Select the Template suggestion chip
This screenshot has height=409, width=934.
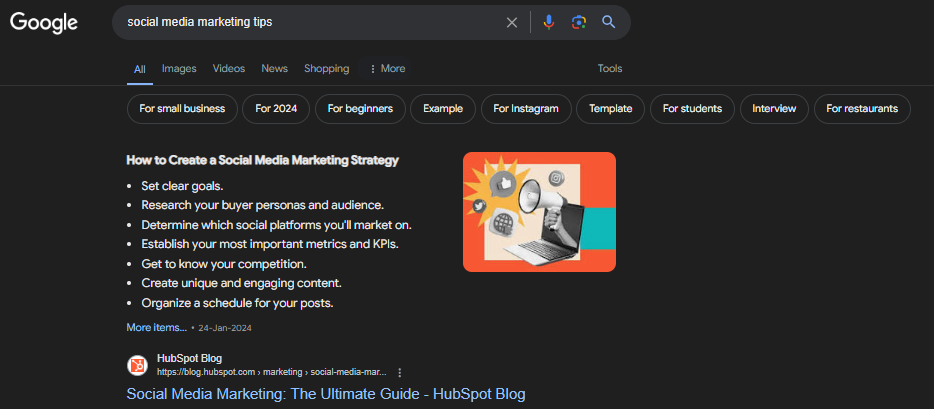611,109
